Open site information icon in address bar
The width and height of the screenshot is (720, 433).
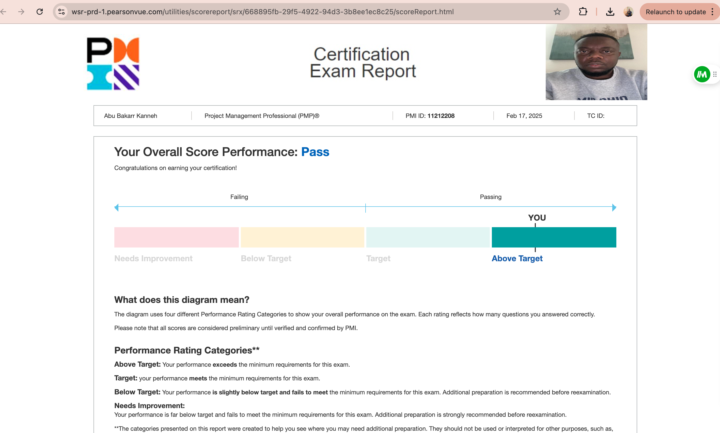[x=62, y=11]
